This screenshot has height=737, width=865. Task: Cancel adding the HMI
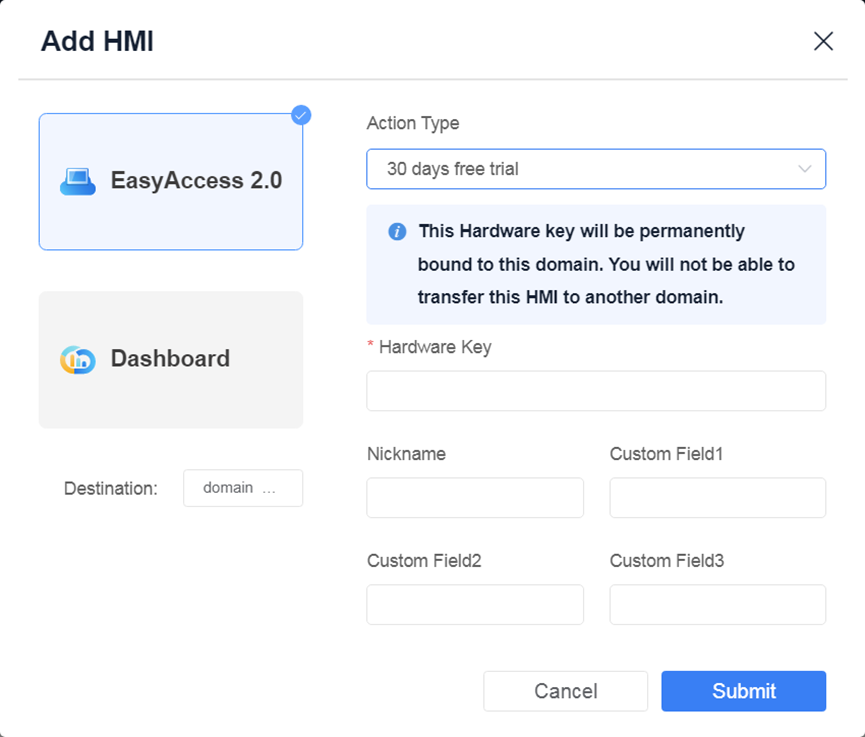click(565, 691)
